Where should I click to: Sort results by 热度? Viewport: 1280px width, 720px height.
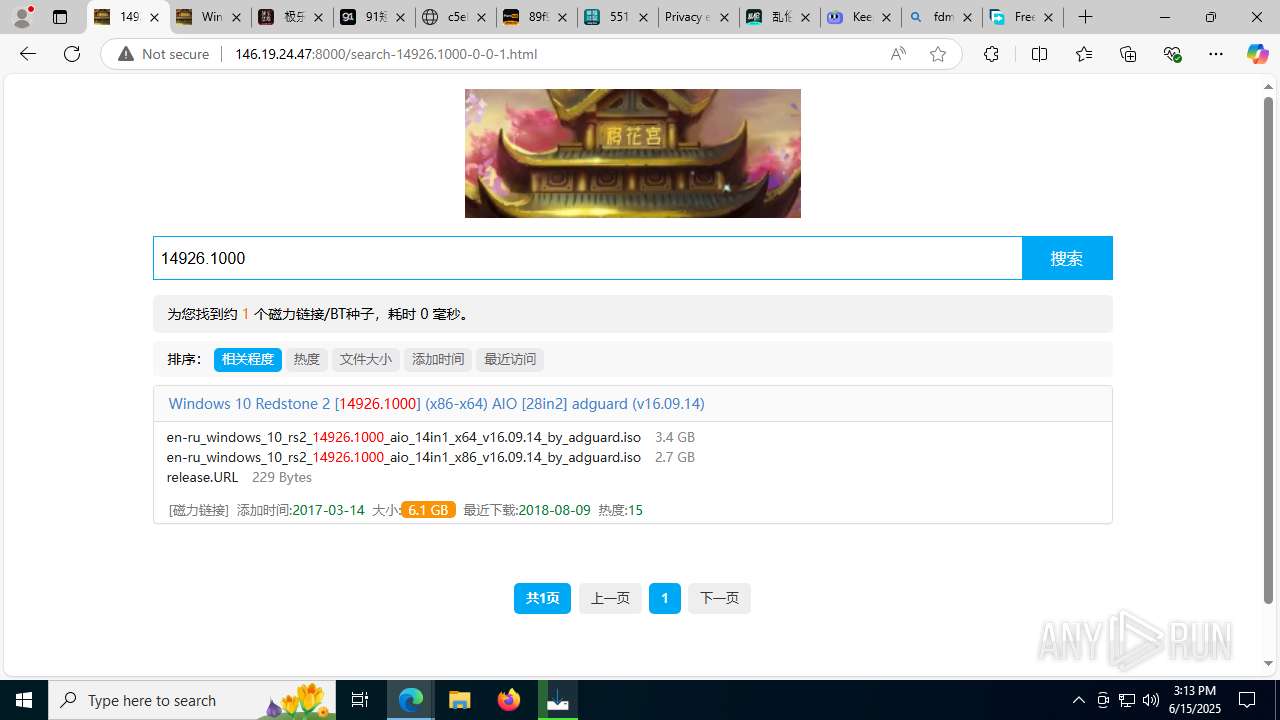point(307,359)
